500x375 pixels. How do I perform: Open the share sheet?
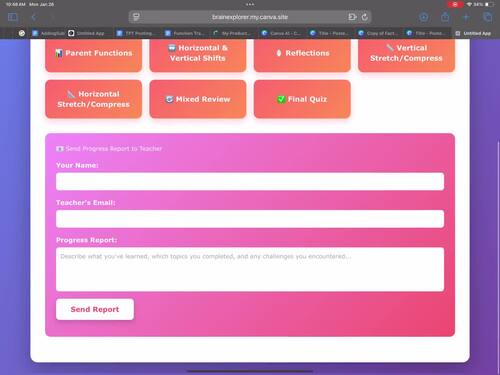point(445,17)
